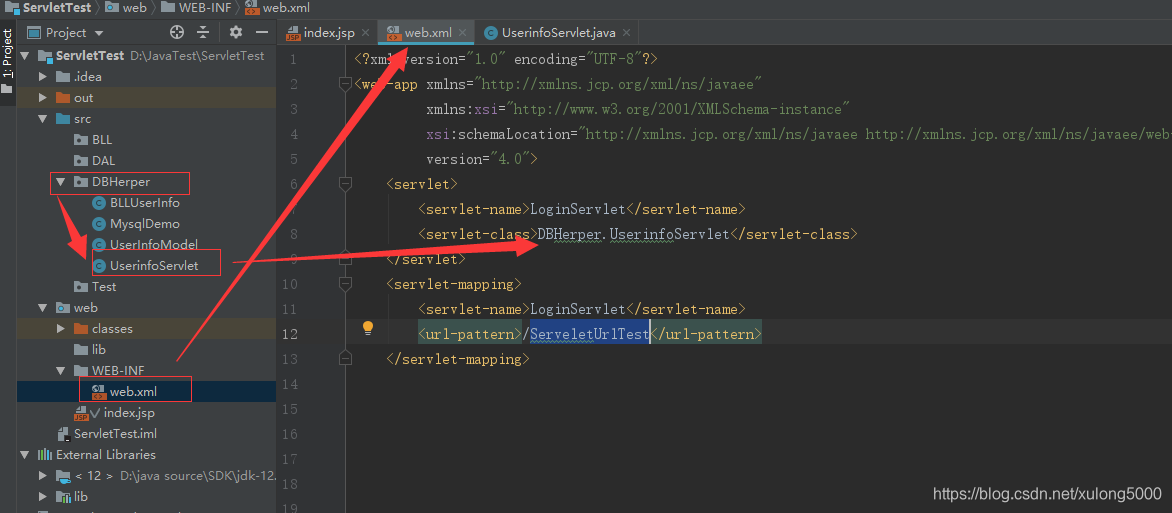Expand the out folder

point(42,97)
